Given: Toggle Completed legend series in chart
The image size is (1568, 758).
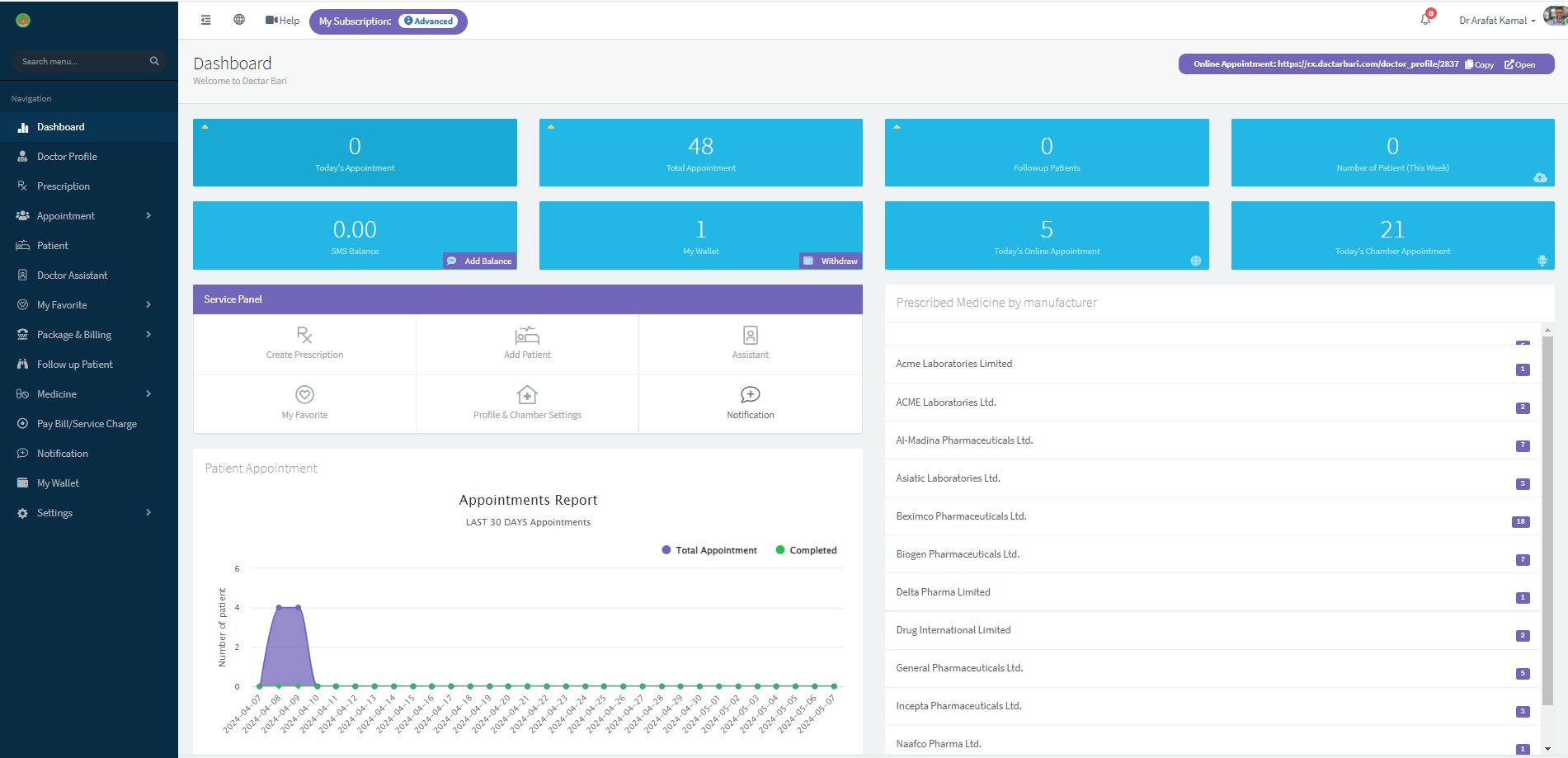Looking at the screenshot, I should pyautogui.click(x=806, y=550).
